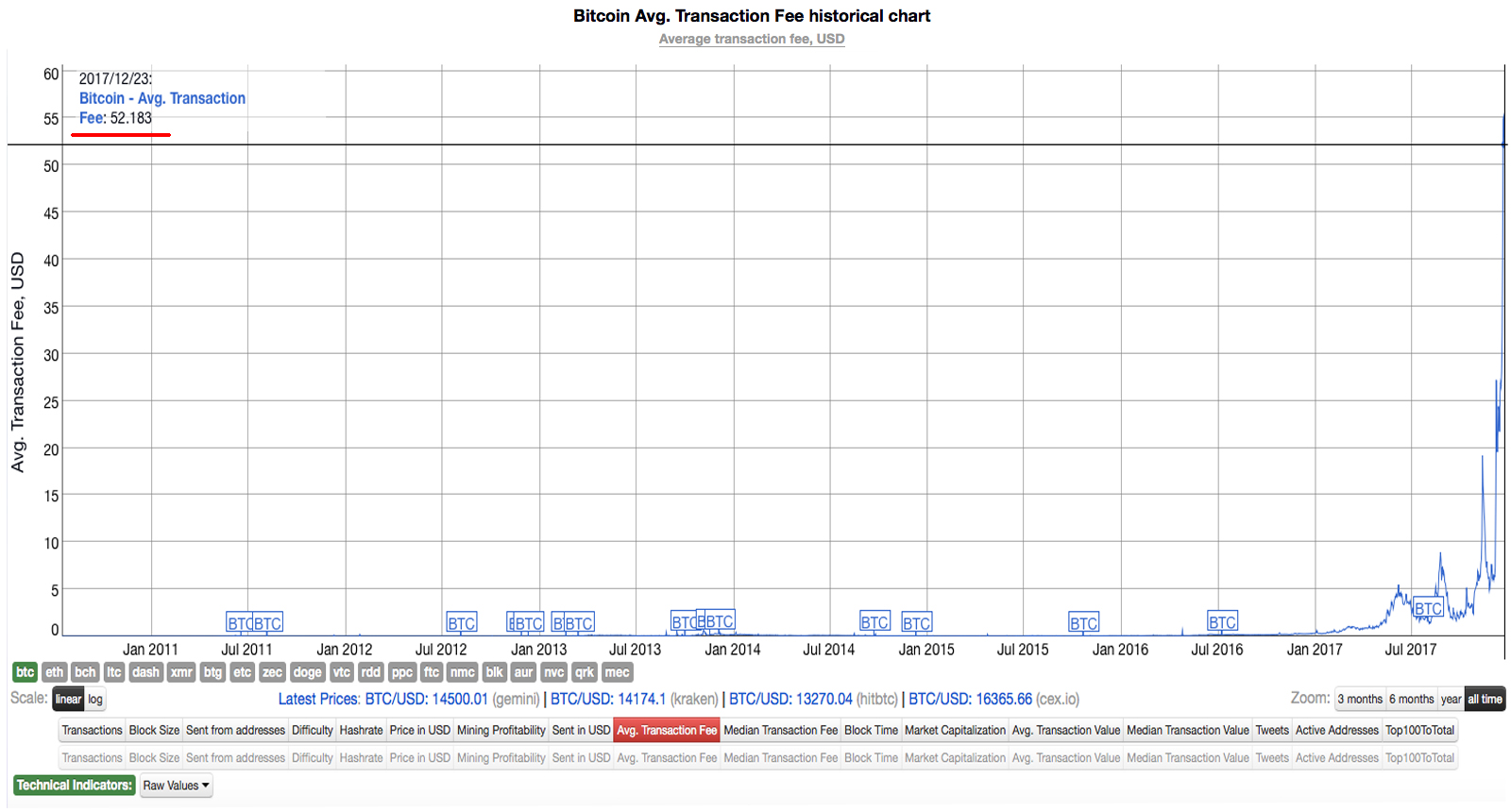Select second-row Hashrate comparison tab
This screenshot has width=1511, height=812.
pos(361,758)
